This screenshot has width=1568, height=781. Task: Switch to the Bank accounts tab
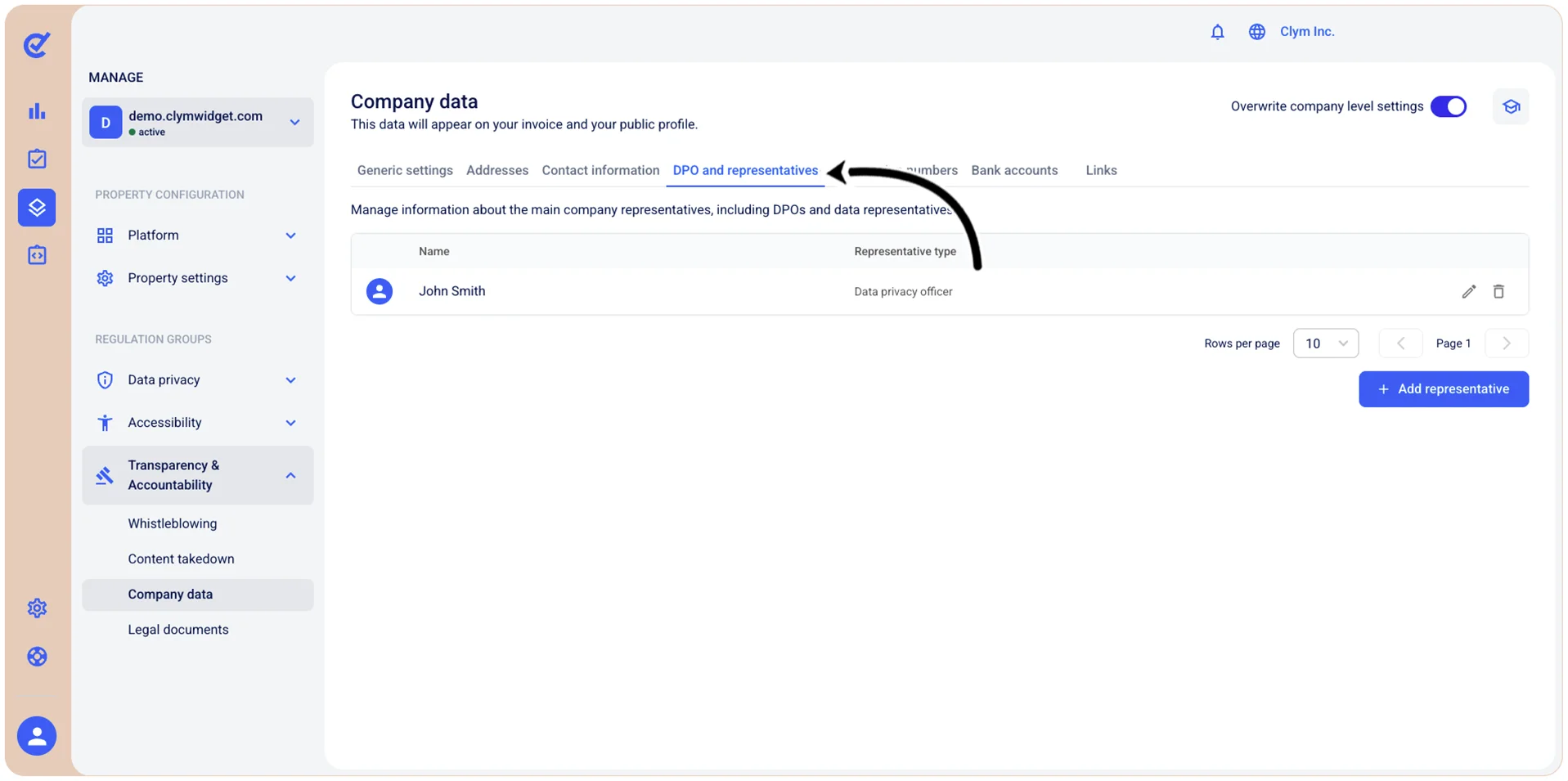point(1014,171)
